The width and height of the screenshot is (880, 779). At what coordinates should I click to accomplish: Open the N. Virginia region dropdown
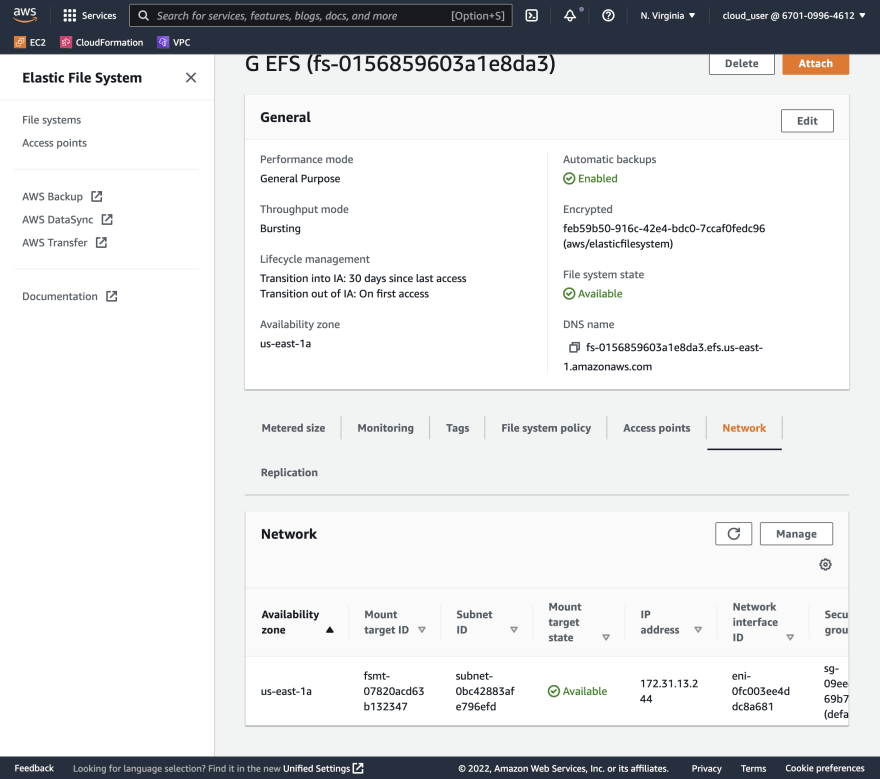[667, 16]
